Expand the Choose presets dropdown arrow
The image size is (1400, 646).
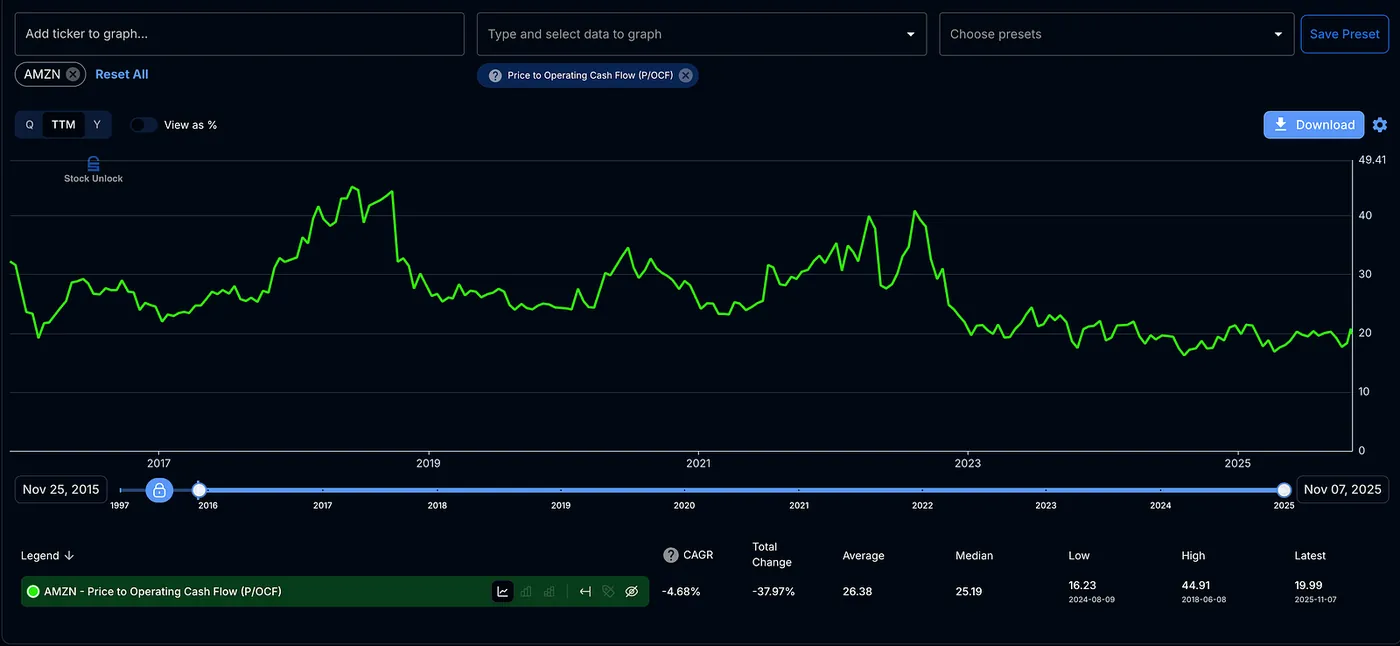coord(1278,34)
